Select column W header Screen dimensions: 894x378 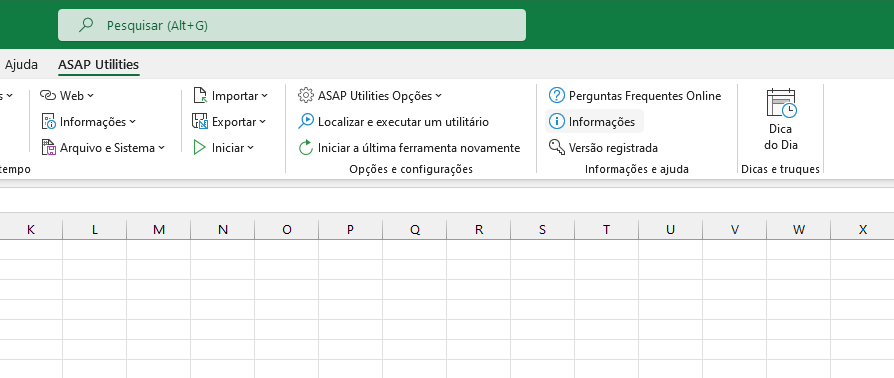coord(799,229)
